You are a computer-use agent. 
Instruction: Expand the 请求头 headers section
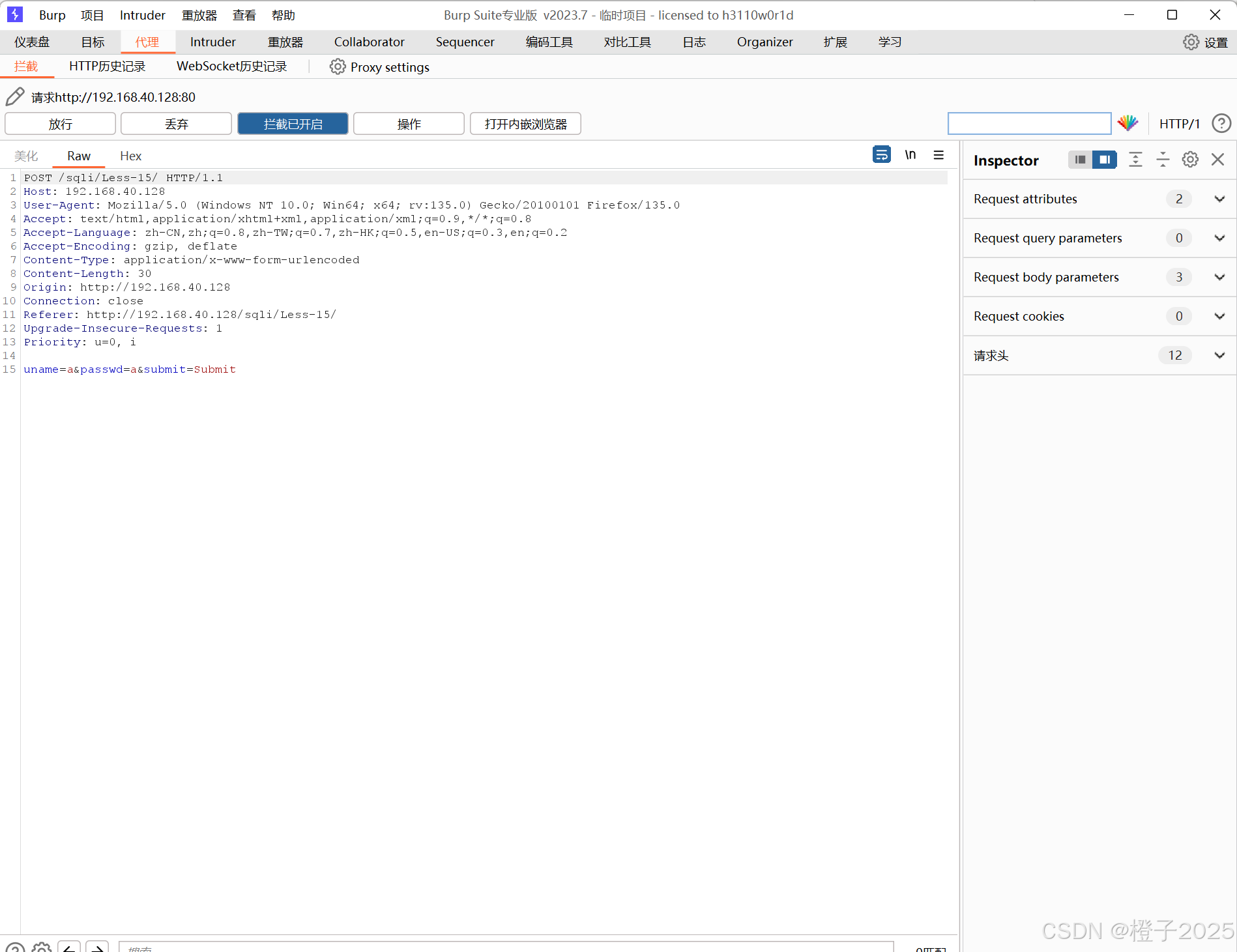[1219, 355]
